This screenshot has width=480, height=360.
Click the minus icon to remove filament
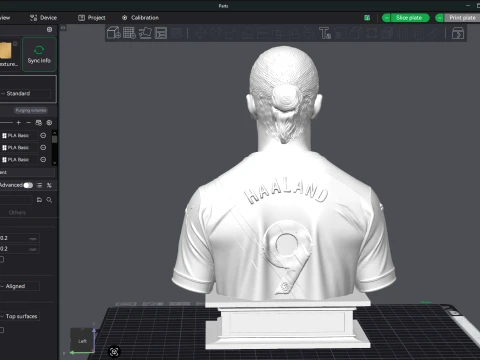tap(28, 123)
